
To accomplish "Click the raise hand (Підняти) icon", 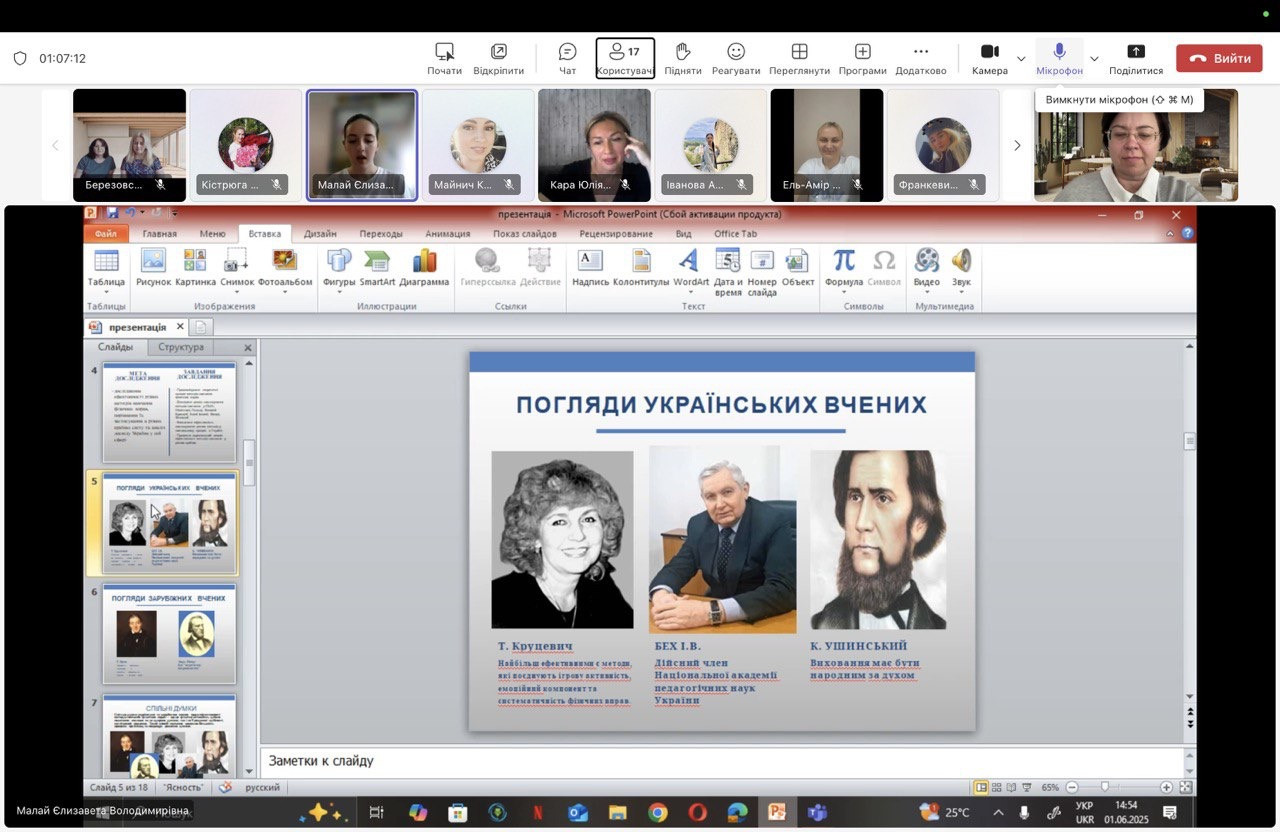I will (x=683, y=58).
